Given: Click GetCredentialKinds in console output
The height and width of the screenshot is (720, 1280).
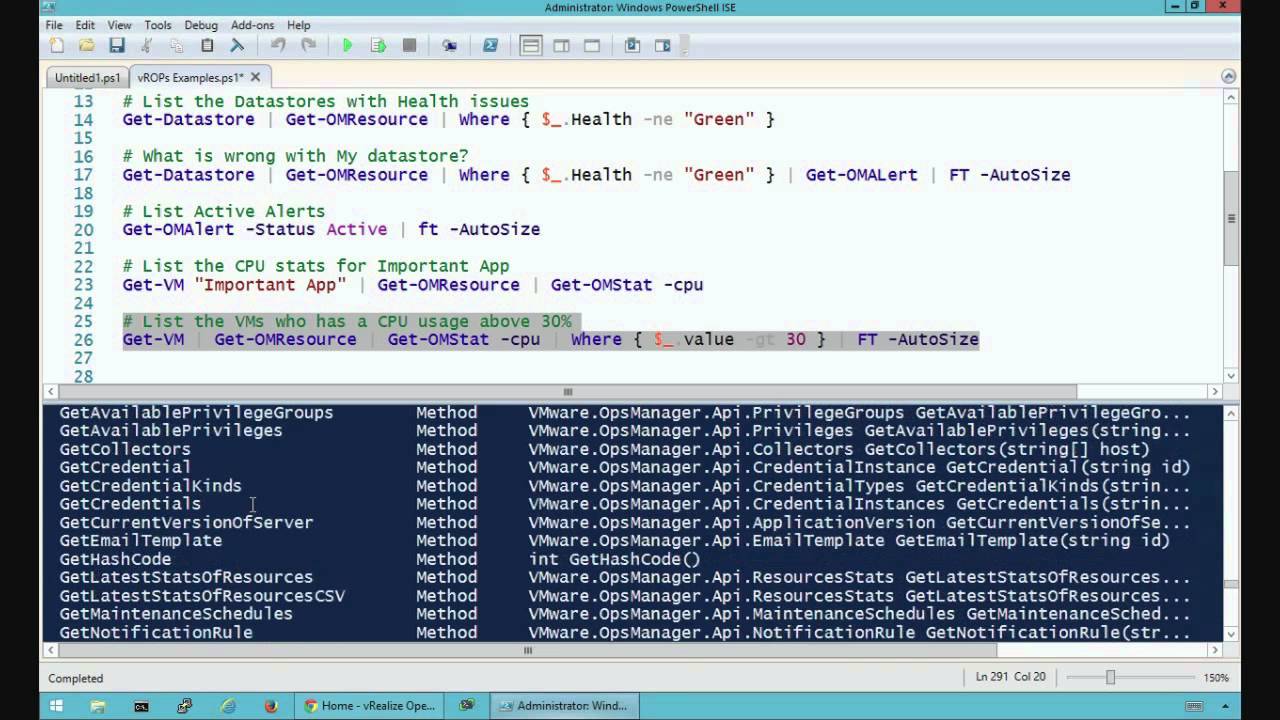Looking at the screenshot, I should tap(150, 486).
